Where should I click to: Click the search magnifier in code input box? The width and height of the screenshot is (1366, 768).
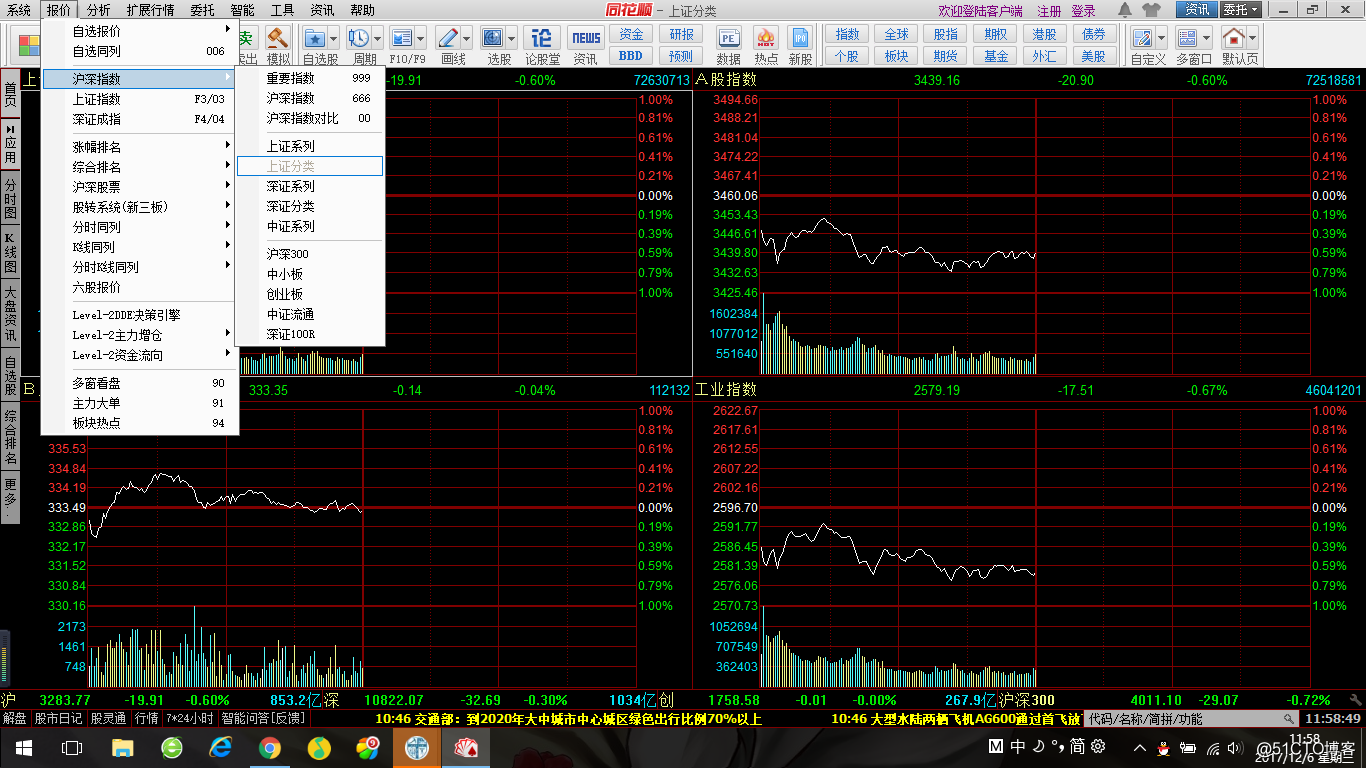(1290, 718)
